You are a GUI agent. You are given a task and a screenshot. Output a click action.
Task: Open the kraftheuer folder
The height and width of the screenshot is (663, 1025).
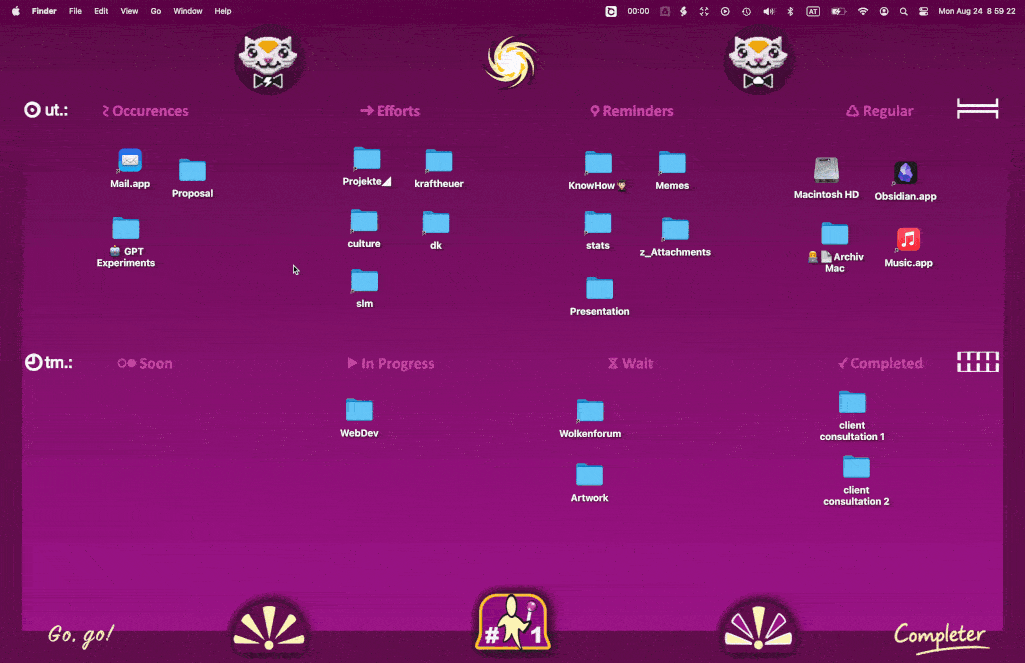439,160
